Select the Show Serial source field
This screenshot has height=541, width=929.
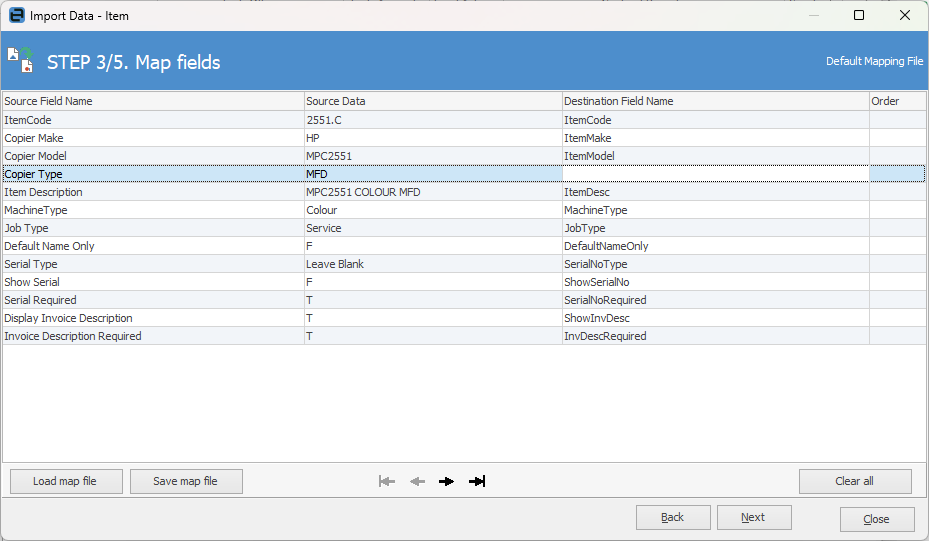(x=153, y=283)
